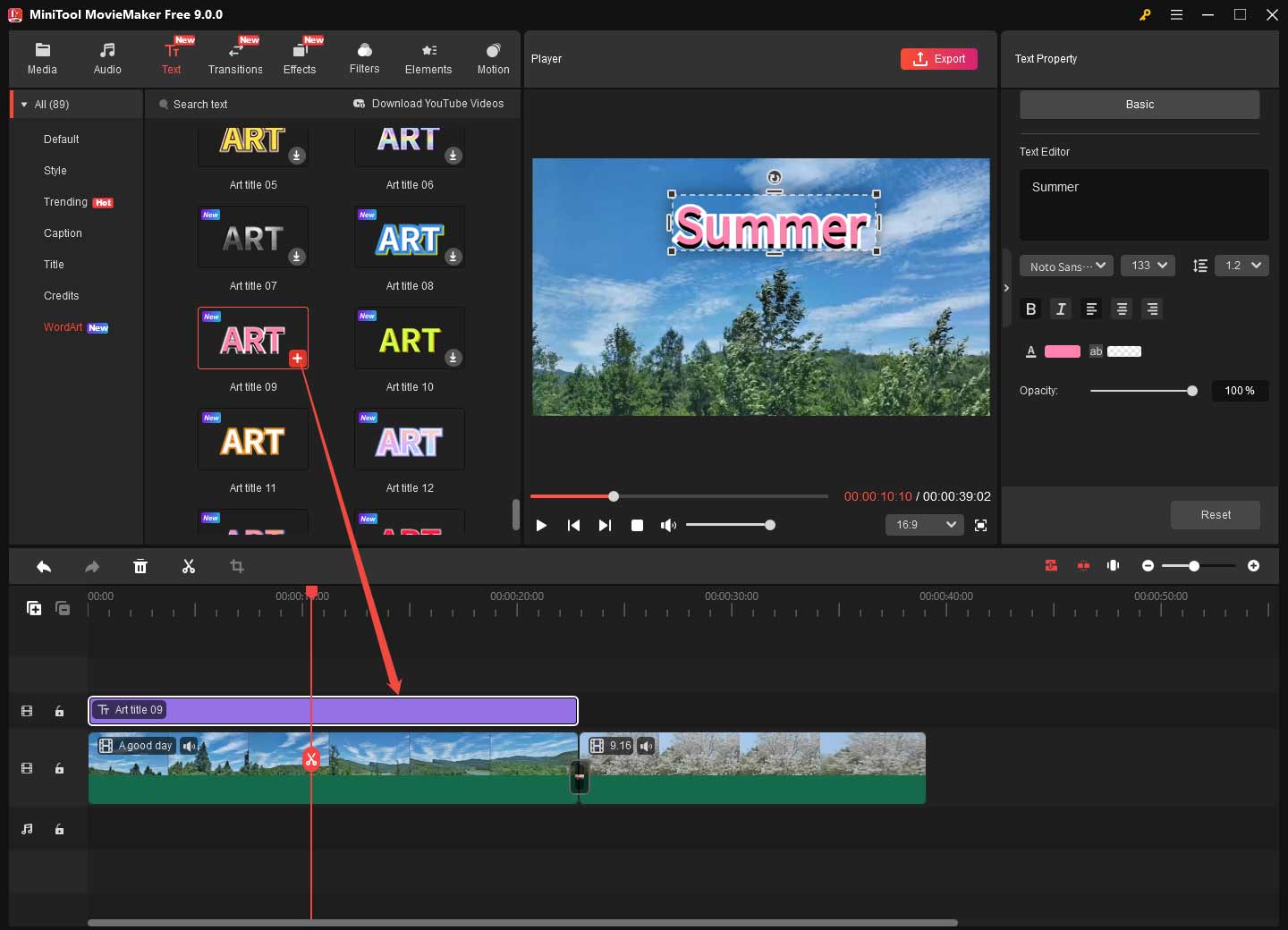Image resolution: width=1288 pixels, height=930 pixels.
Task: Select the Credits text category
Action: pyautogui.click(x=61, y=296)
